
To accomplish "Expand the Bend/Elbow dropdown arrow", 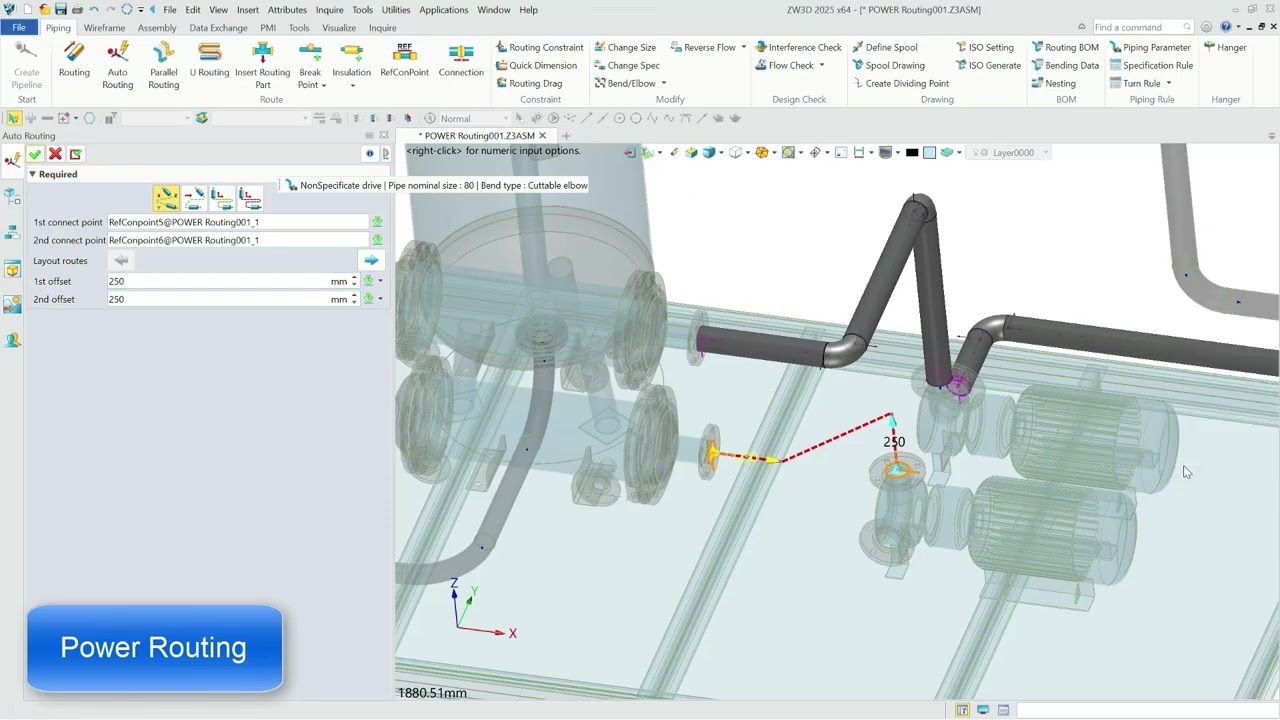I will [663, 83].
